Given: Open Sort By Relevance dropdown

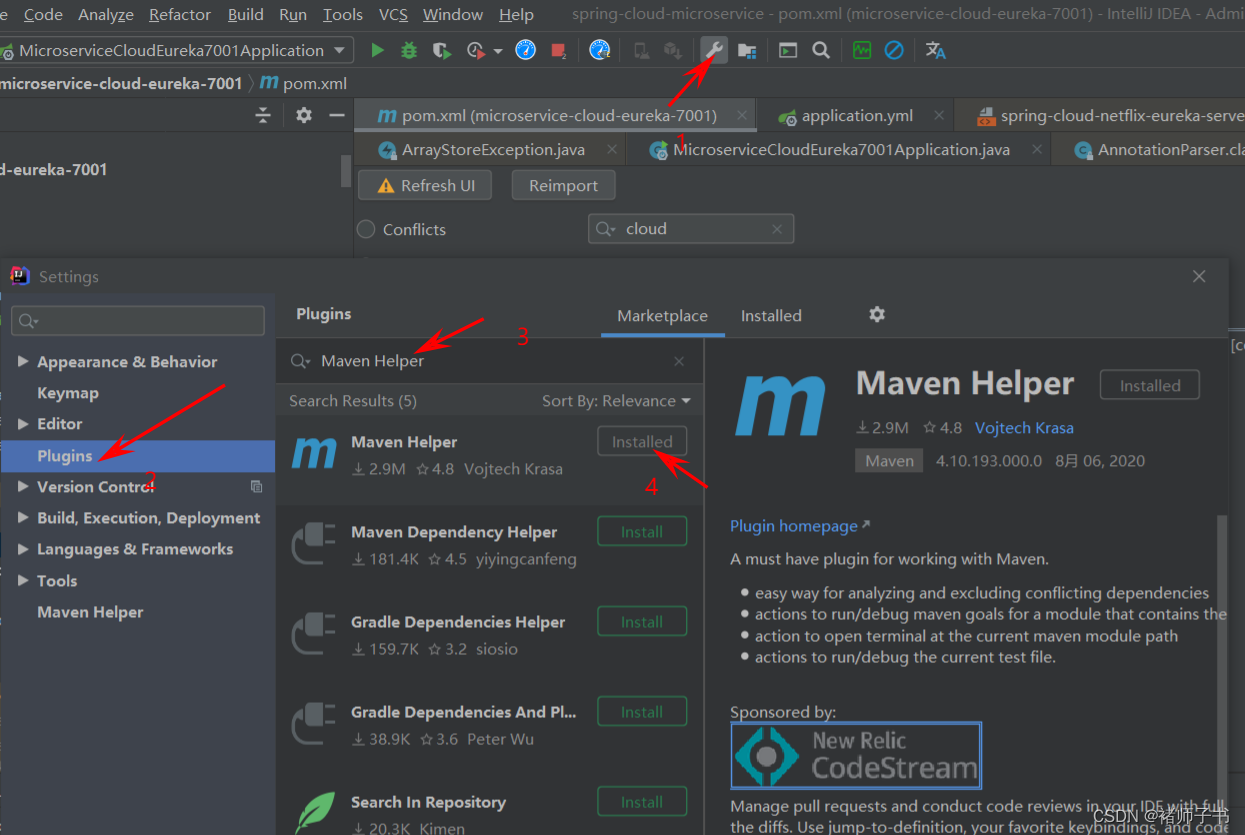Looking at the screenshot, I should (x=616, y=401).
